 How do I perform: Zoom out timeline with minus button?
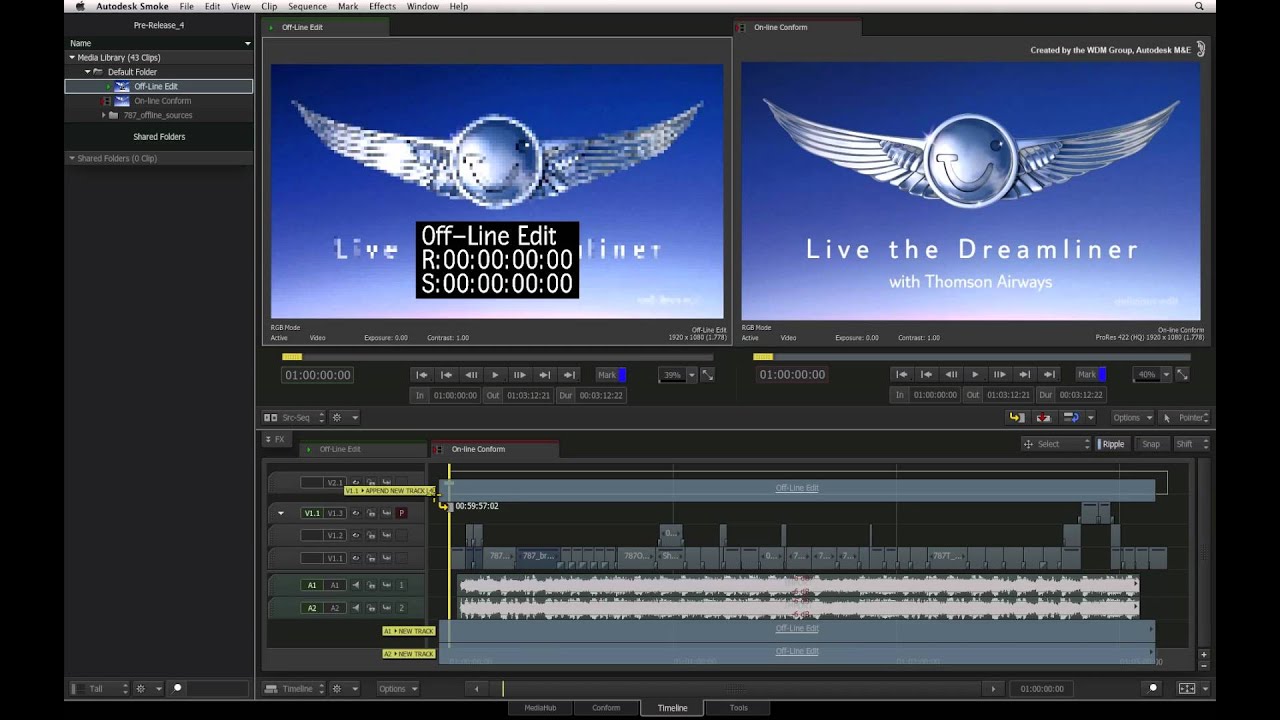pos(1203,665)
